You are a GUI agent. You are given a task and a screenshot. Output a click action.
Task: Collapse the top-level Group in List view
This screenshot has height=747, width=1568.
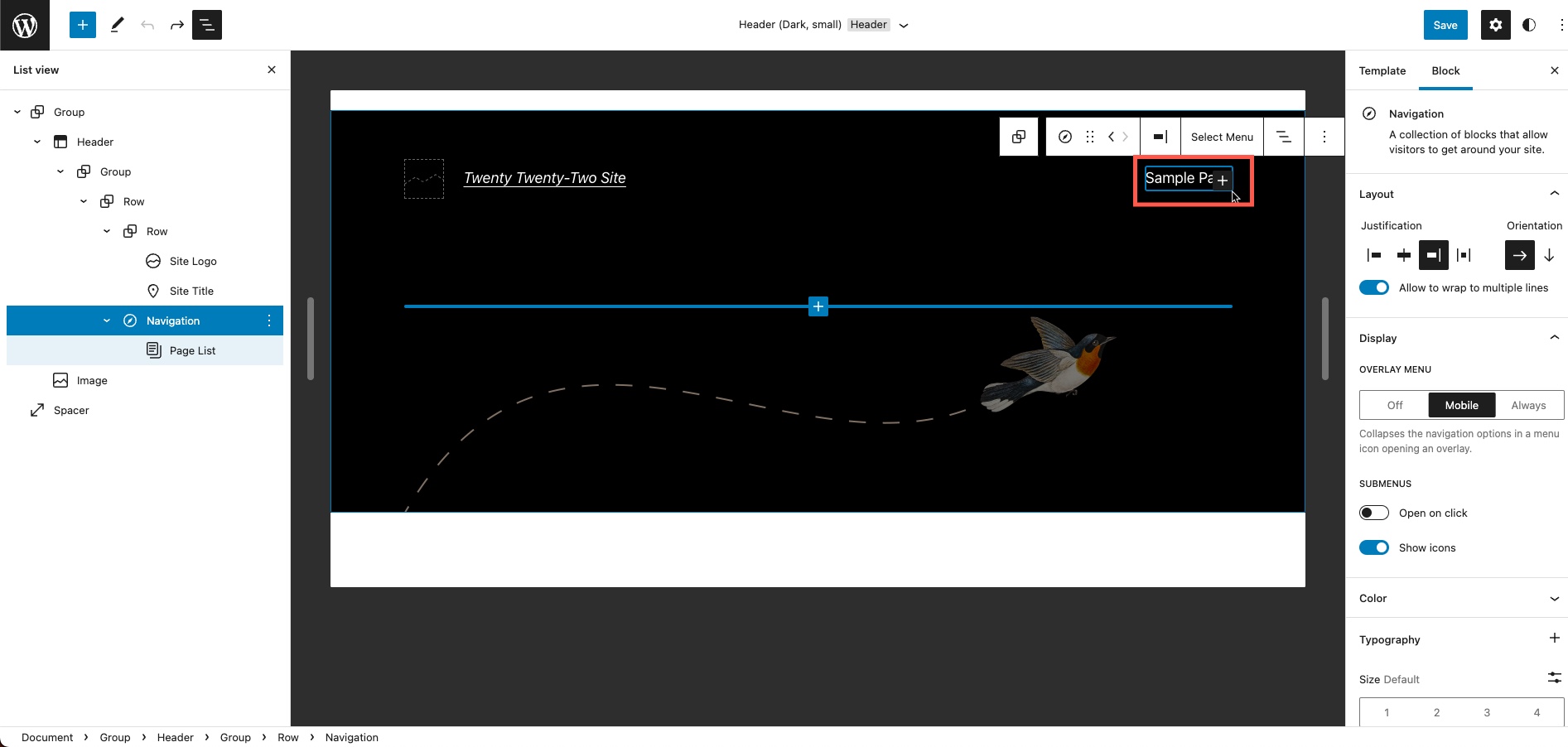(17, 112)
